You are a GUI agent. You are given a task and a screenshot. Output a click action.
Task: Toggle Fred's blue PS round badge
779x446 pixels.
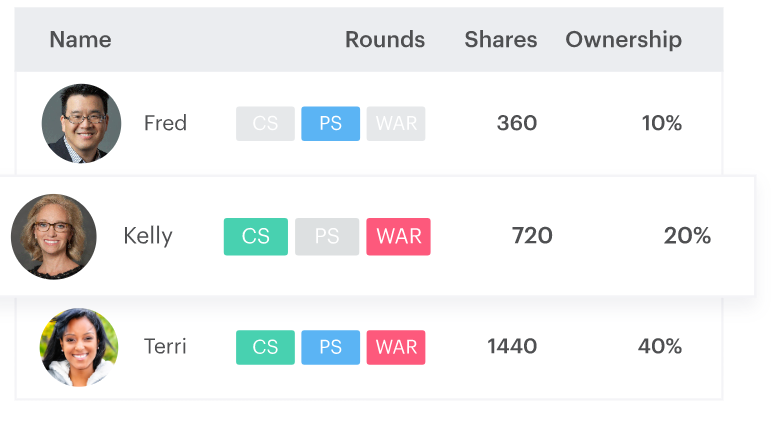(x=330, y=124)
